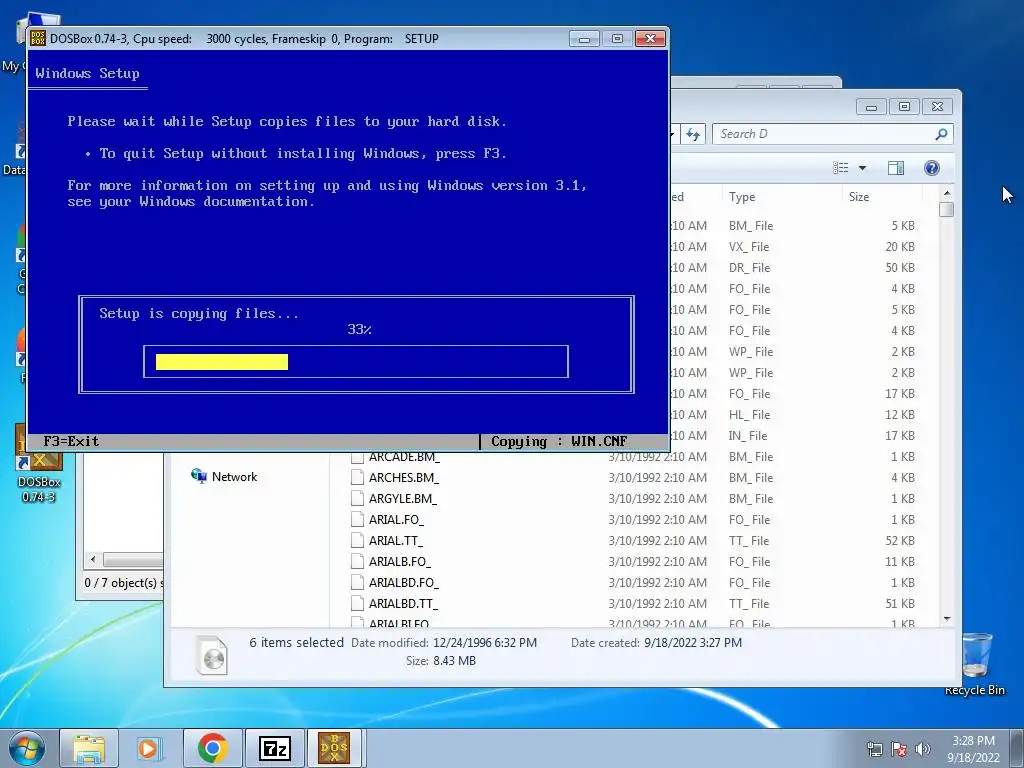This screenshot has height=768, width=1024.
Task: Open Windows Explorer from the taskbar
Action: point(89,748)
